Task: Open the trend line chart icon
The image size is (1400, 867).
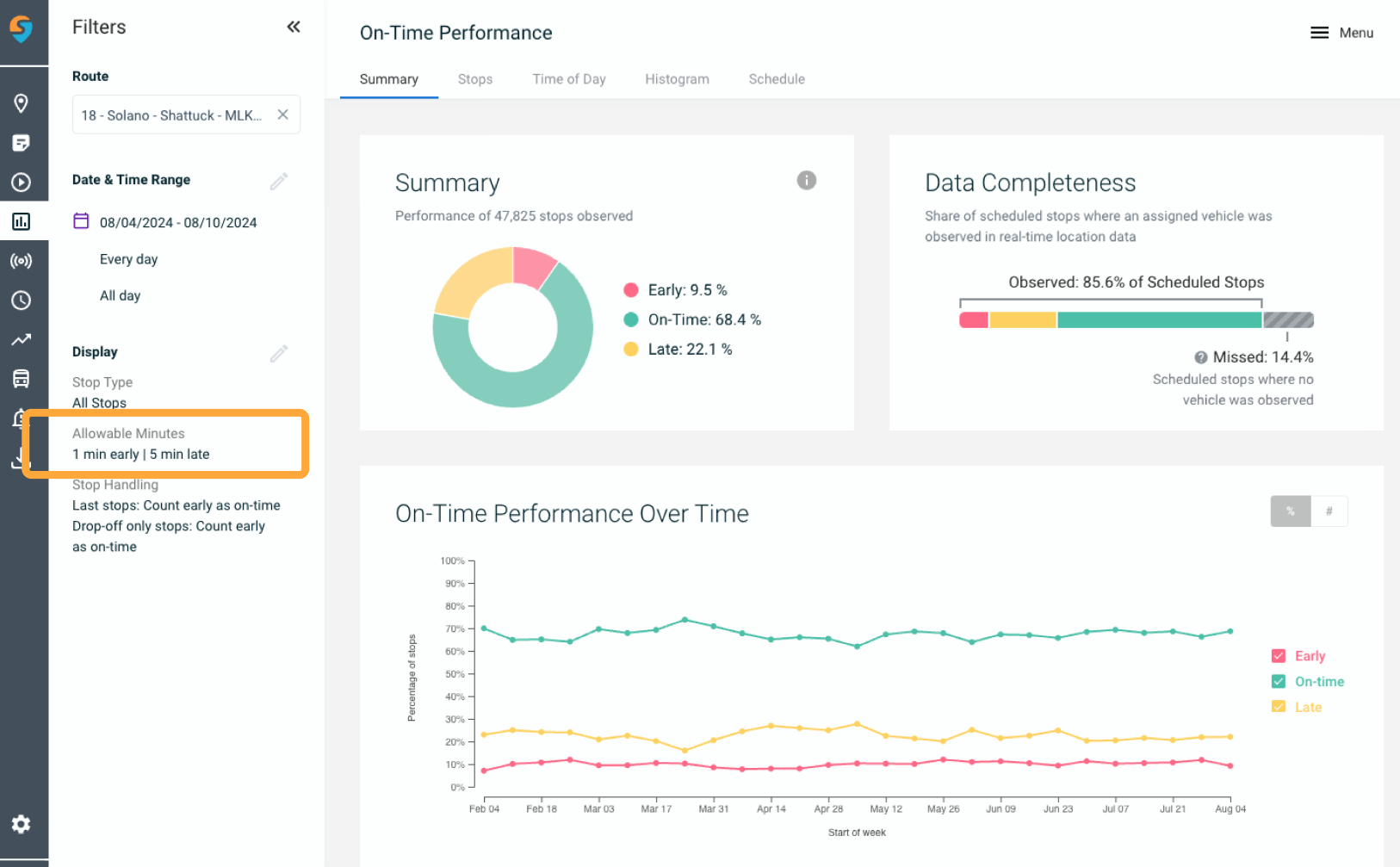Action: [x=22, y=340]
